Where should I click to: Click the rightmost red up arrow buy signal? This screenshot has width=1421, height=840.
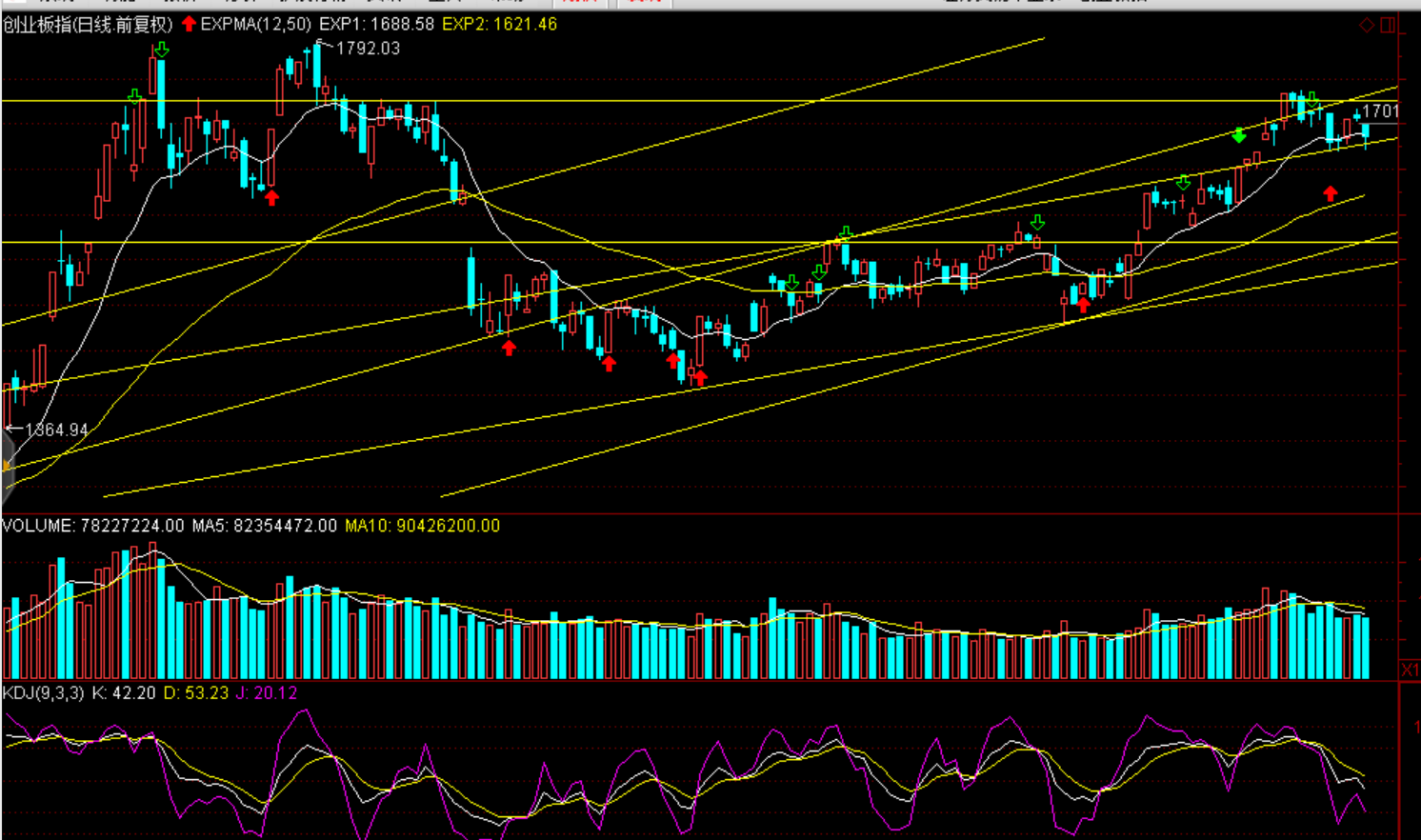coord(1331,194)
